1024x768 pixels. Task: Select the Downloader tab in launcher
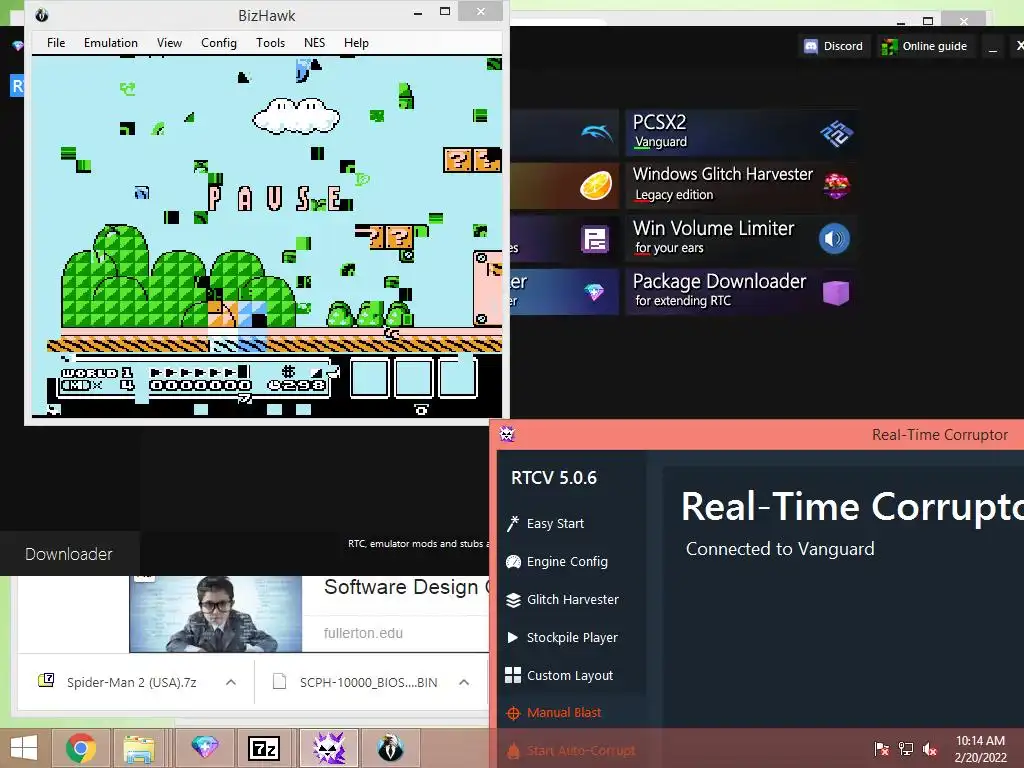tap(69, 554)
